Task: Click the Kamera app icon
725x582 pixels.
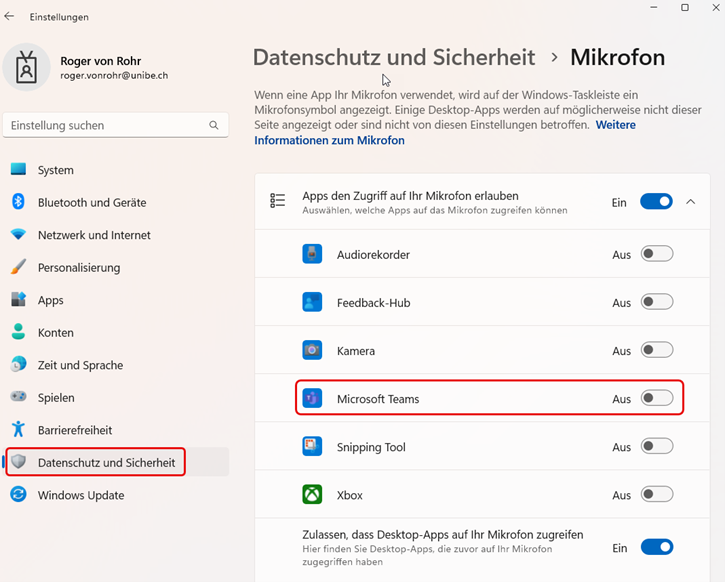Action: 312,350
